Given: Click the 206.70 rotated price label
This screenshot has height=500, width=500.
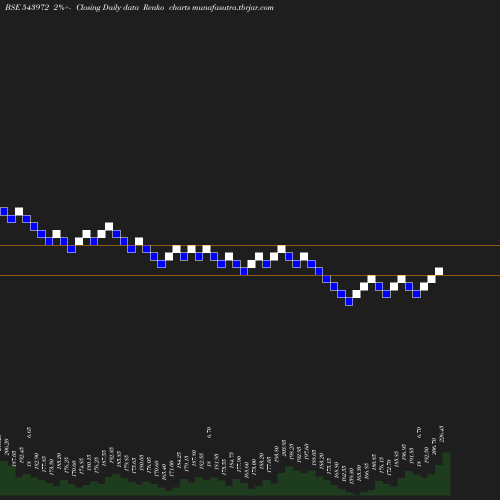Looking at the screenshot, I should [434, 446].
